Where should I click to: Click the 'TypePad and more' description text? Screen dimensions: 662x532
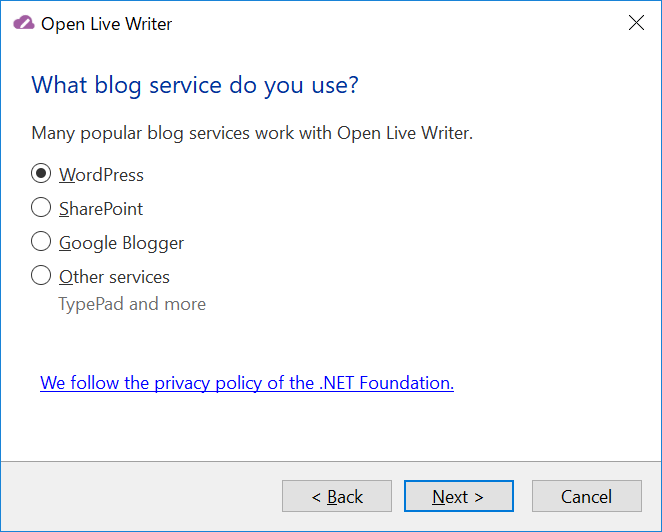point(132,304)
